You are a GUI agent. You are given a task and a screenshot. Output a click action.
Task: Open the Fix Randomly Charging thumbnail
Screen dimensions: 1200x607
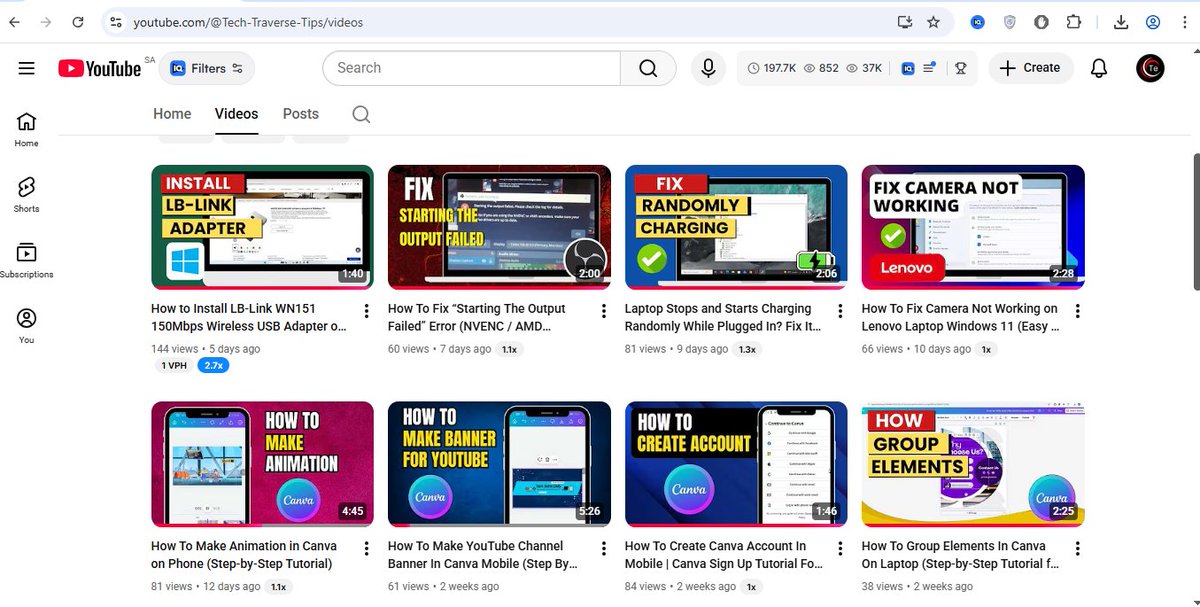736,227
